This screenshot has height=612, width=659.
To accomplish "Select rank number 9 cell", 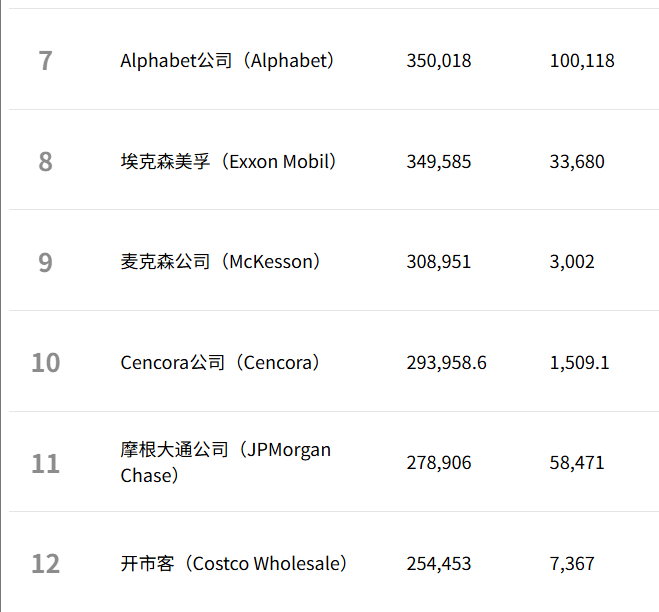I will (x=45, y=262).
